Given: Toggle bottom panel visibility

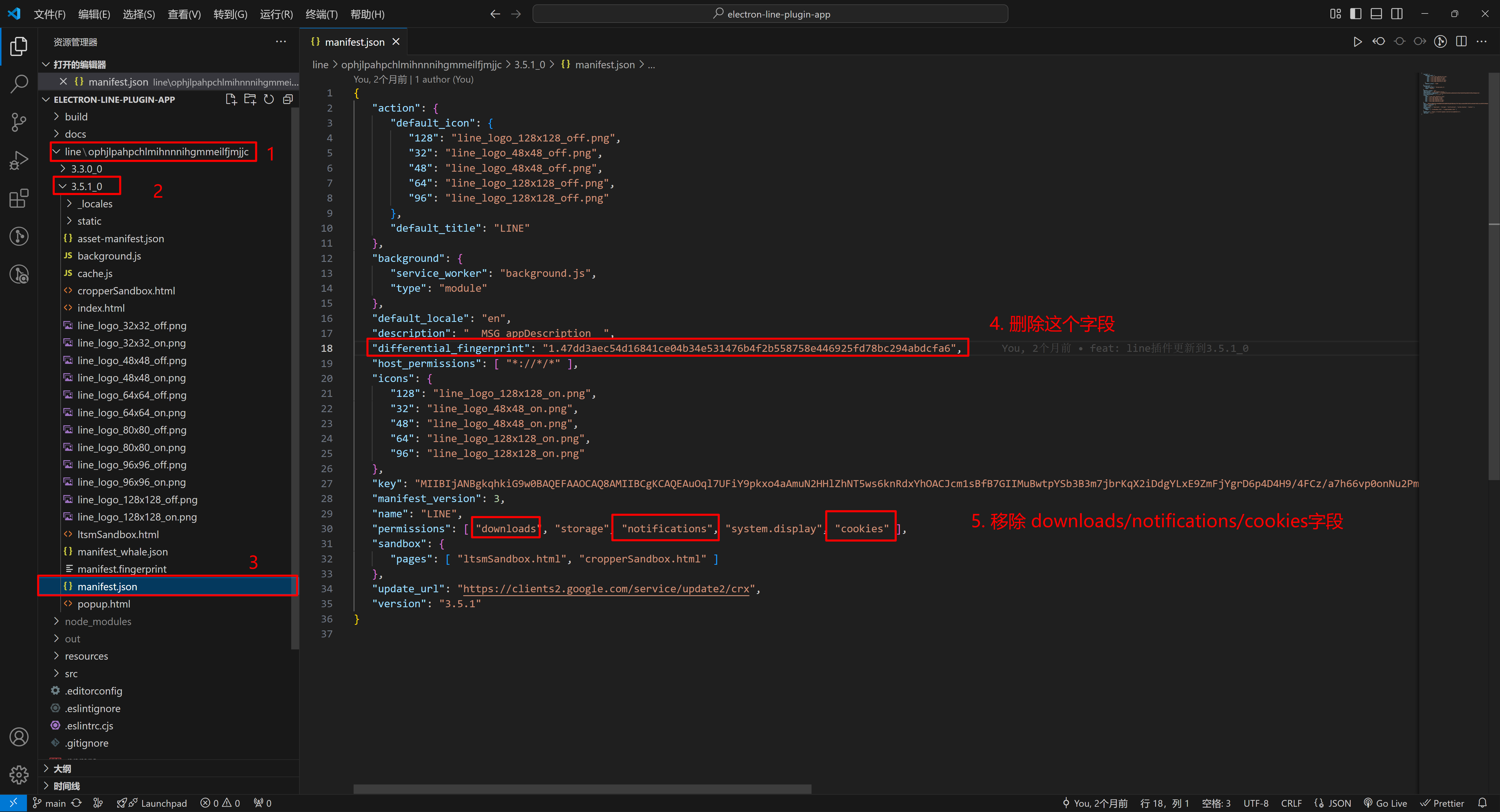Looking at the screenshot, I should [1376, 14].
